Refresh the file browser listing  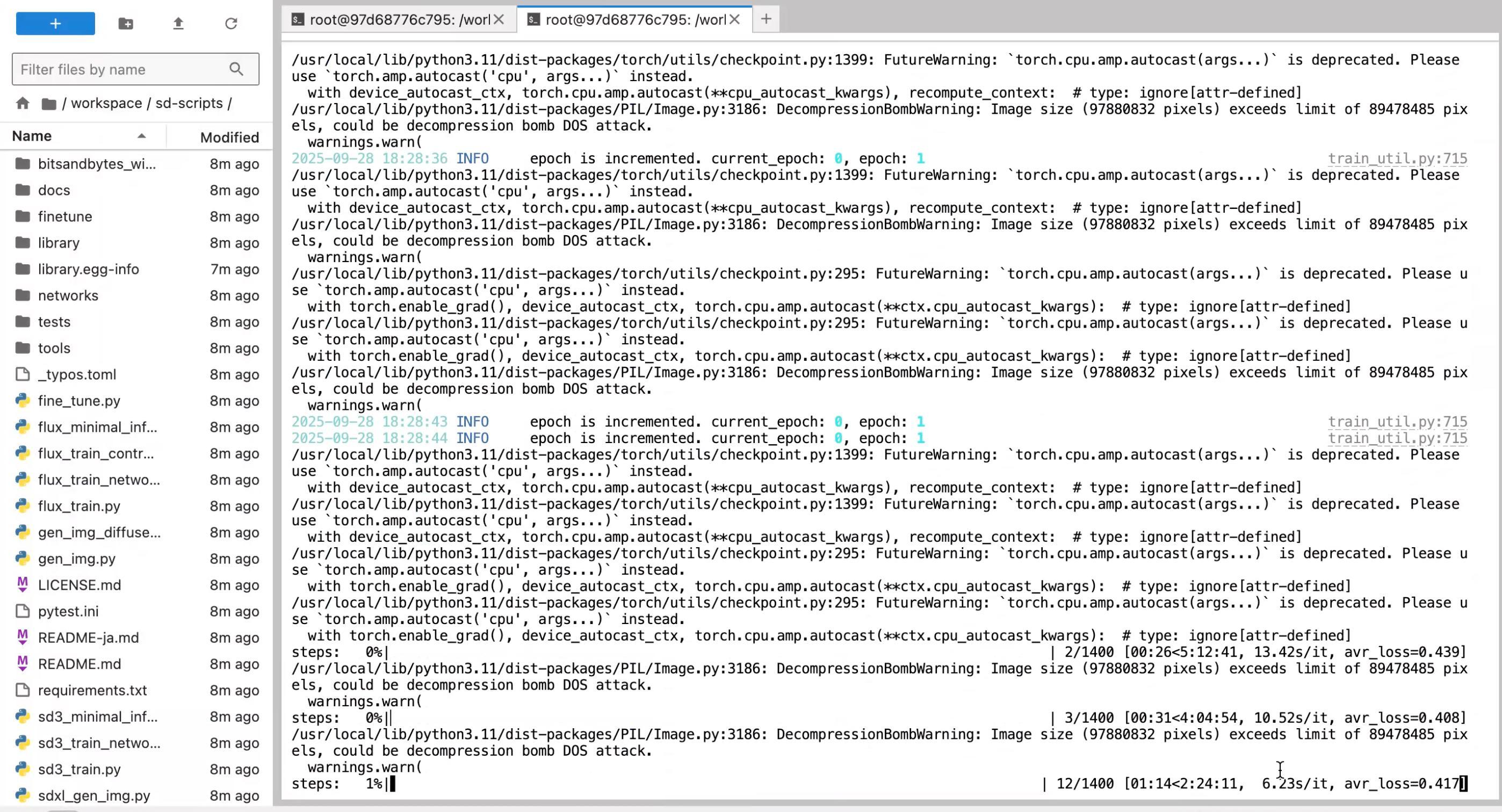click(231, 23)
